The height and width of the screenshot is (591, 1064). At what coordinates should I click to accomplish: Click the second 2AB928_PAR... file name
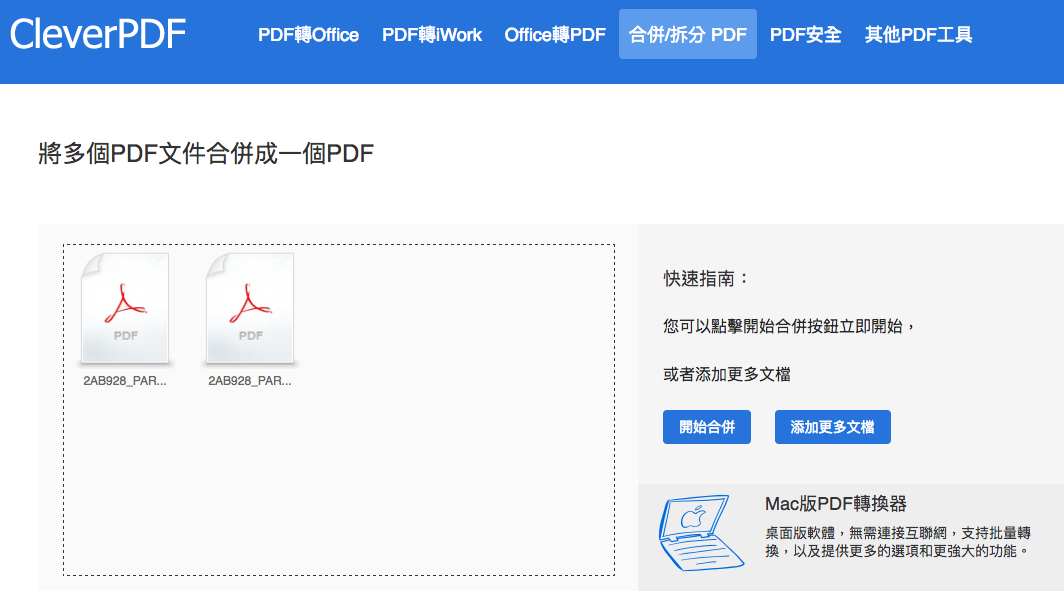click(250, 381)
